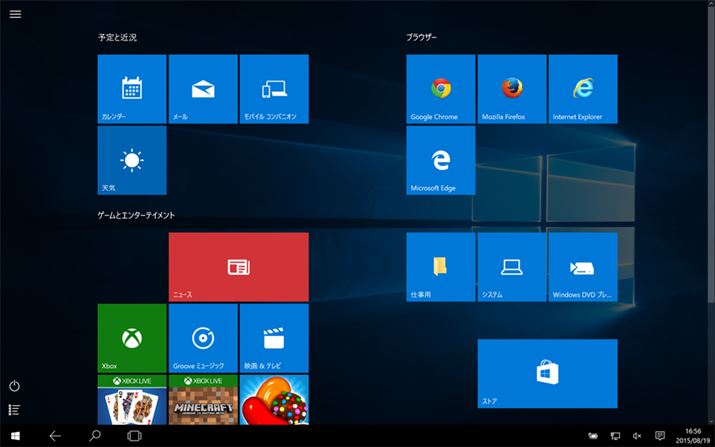Screen dimensions: 715x447
Task: Open the Google Chrome tile
Action: pyautogui.click(x=440, y=89)
